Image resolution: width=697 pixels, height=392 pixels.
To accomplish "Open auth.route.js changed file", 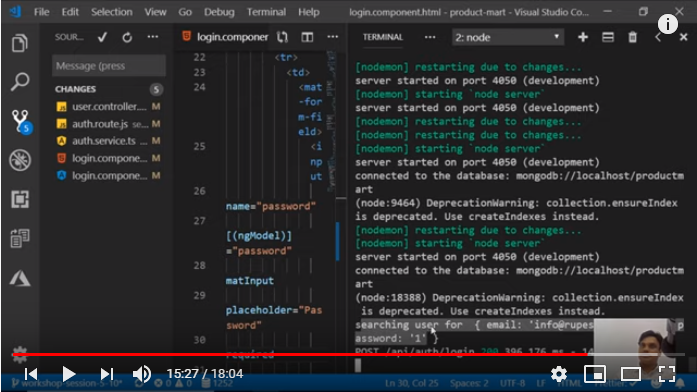I will click(x=109, y=124).
